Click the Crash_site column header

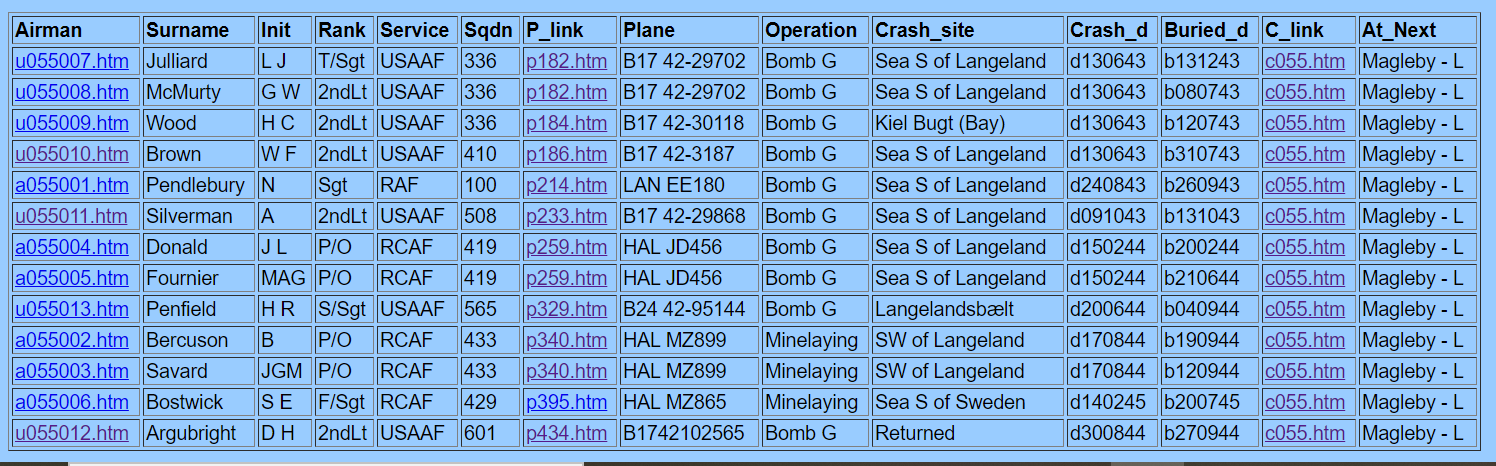[x=924, y=30]
